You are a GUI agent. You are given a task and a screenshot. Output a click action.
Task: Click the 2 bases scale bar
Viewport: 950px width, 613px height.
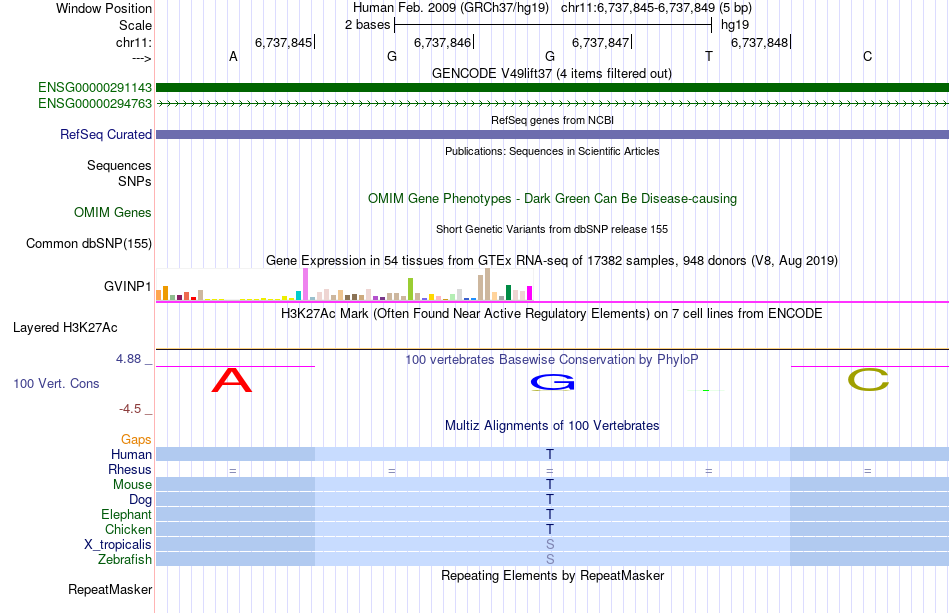pos(553,25)
